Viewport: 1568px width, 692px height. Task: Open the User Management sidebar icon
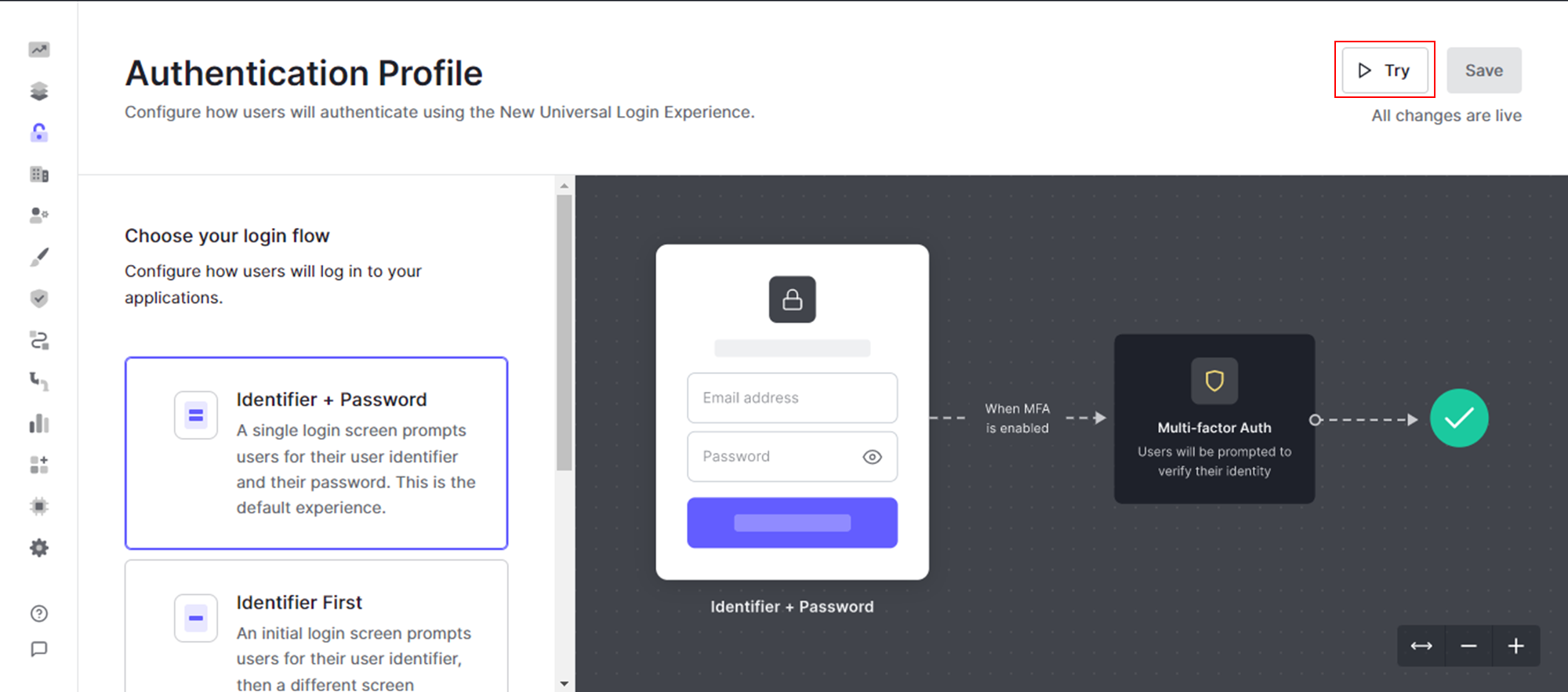point(39,215)
